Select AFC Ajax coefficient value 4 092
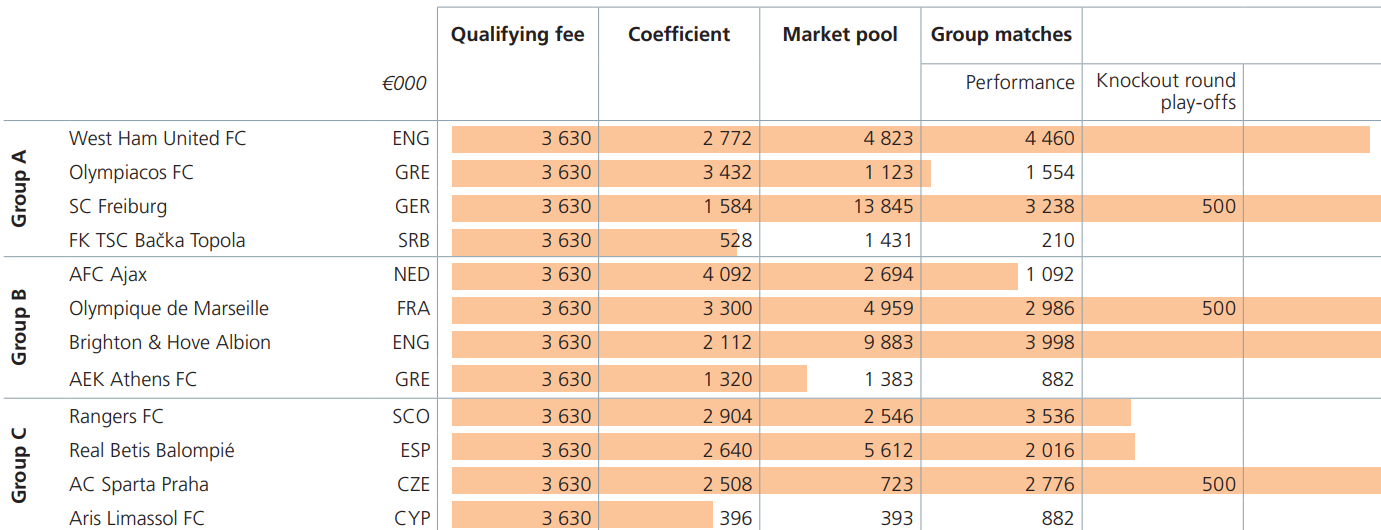This screenshot has height=530, width=1381. coord(727,275)
